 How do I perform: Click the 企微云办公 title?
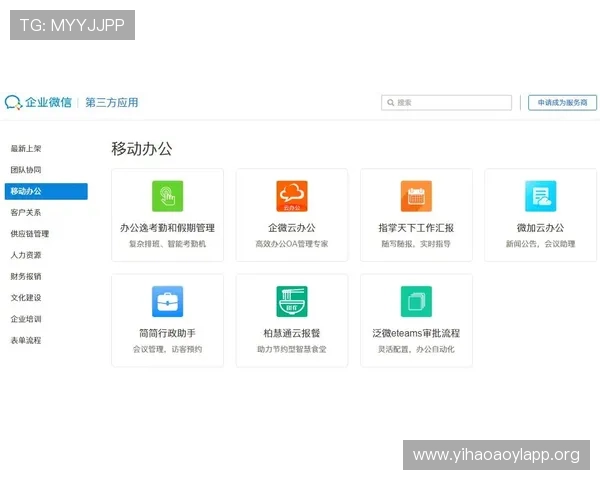(292, 228)
